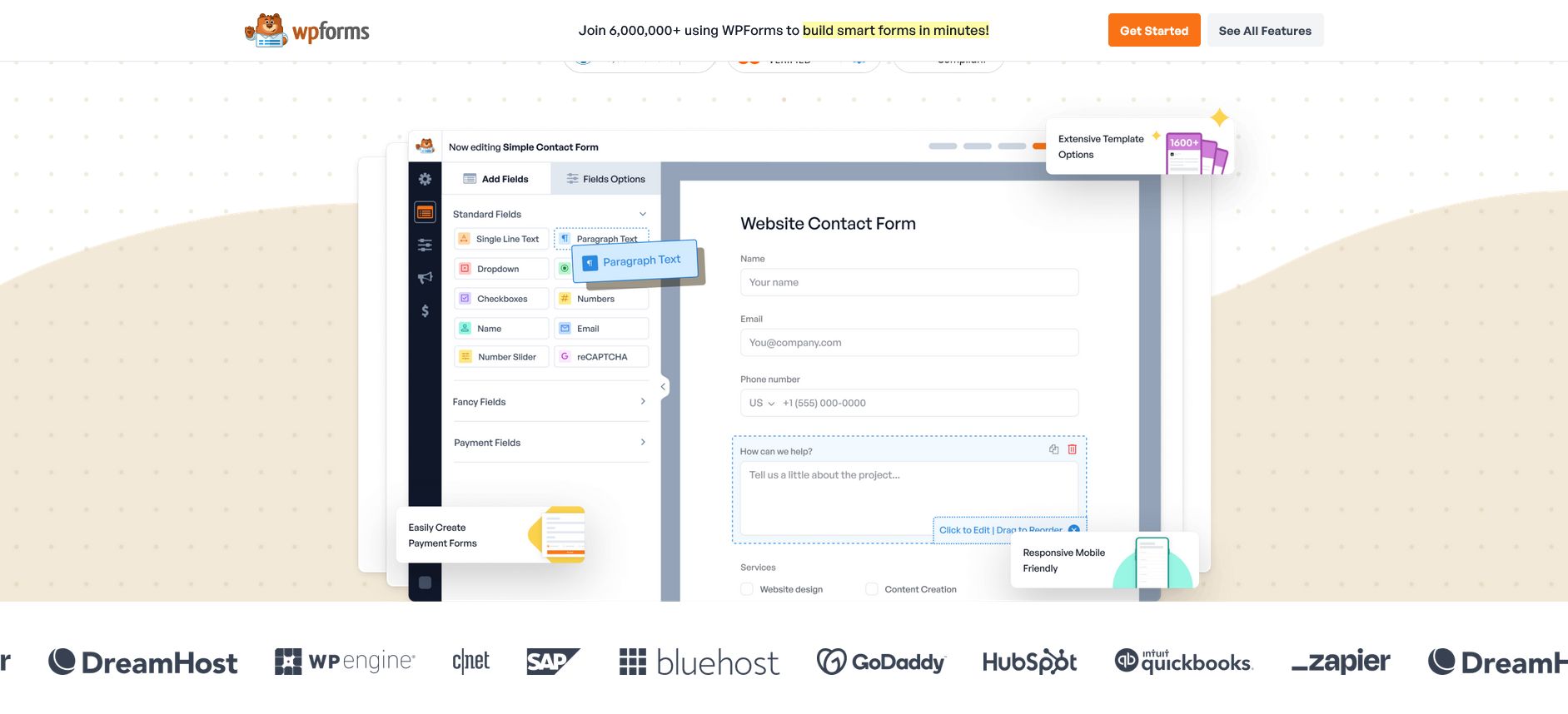Open the Payments dollar icon in the sidebar
This screenshot has width=1568, height=714.
pos(425,310)
